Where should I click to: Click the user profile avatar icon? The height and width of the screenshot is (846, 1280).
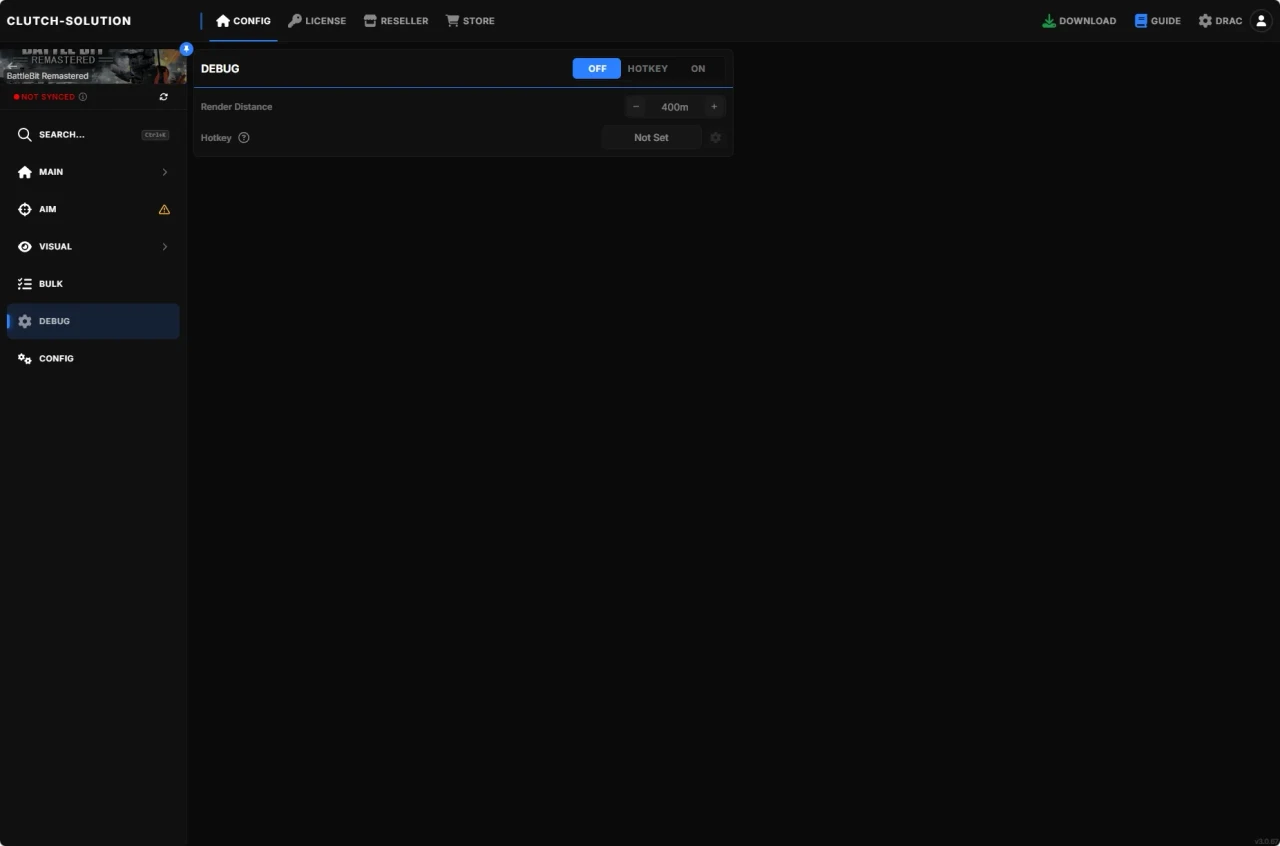pos(1261,21)
